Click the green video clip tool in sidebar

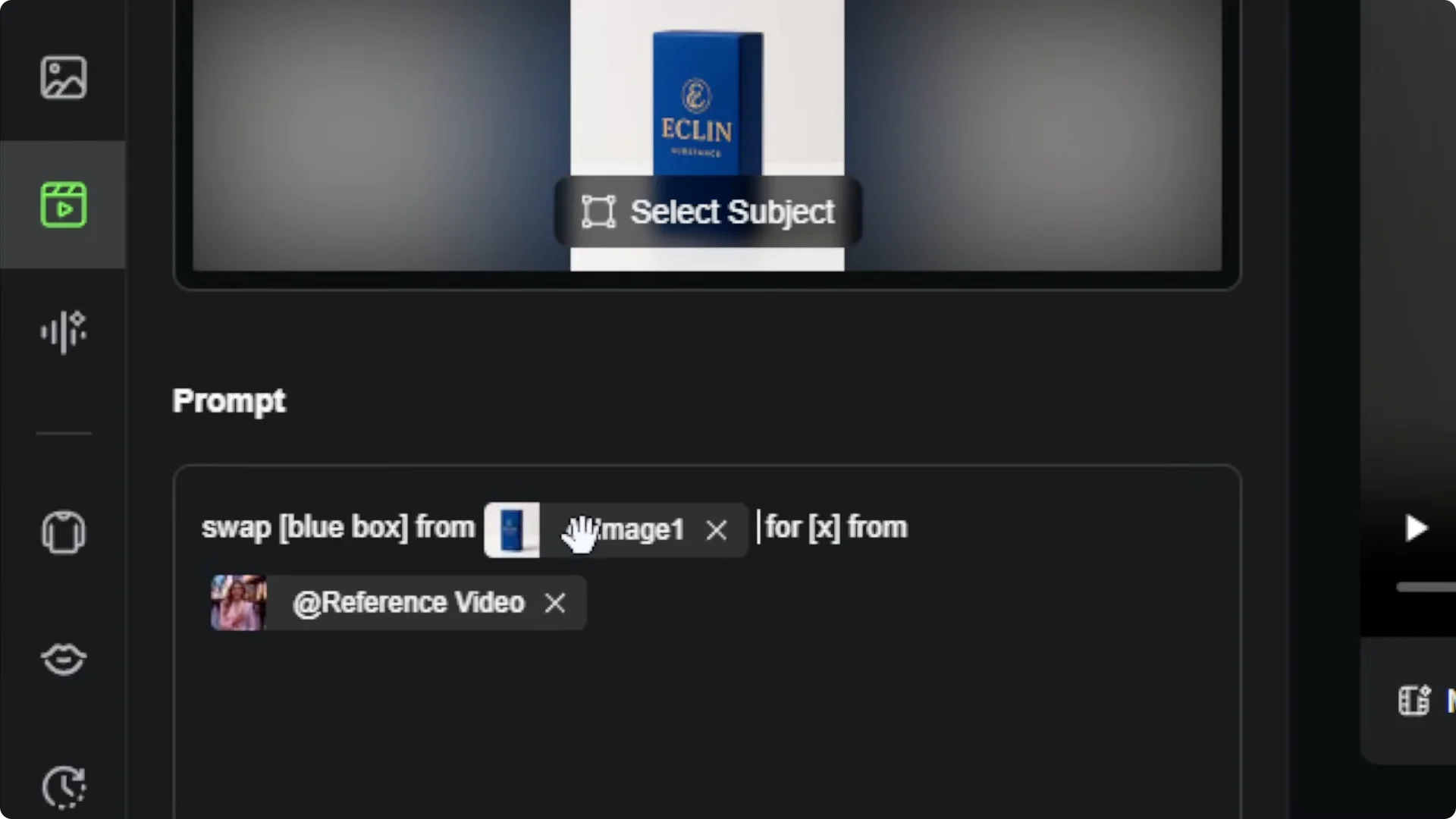point(64,205)
